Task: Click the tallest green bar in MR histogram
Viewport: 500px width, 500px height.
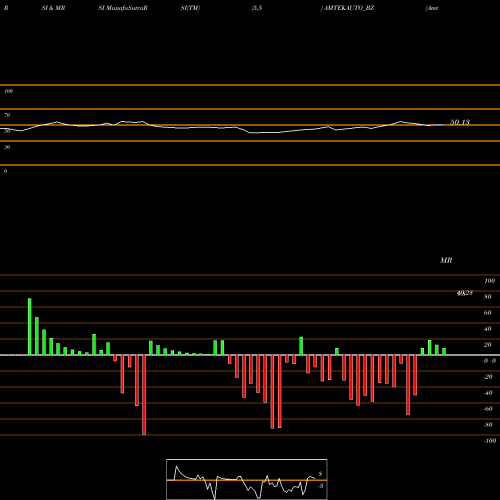Action: click(x=30, y=327)
